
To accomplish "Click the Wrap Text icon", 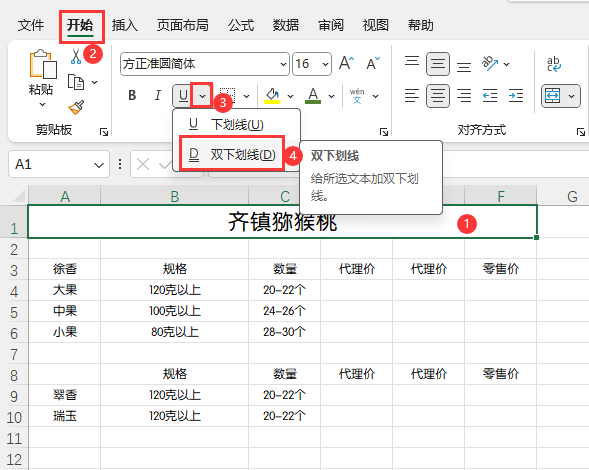I will [x=554, y=64].
